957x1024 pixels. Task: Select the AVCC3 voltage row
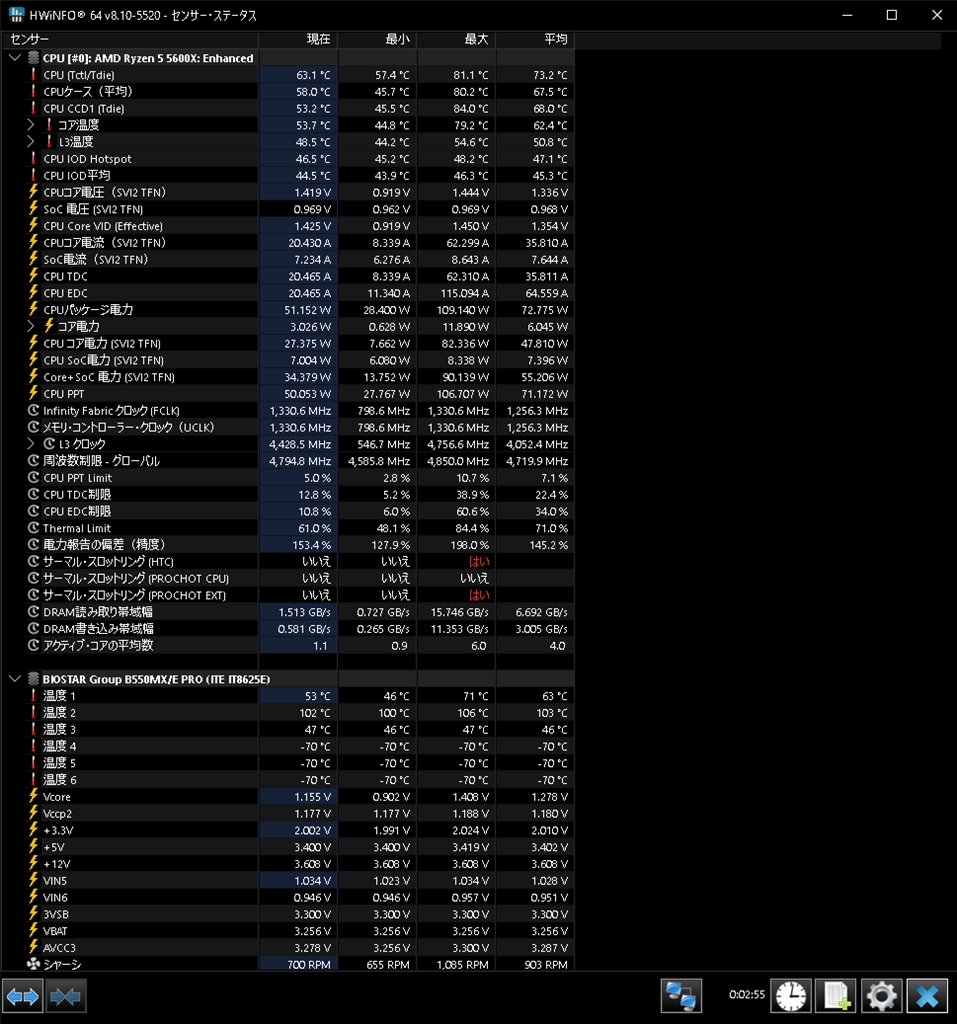click(x=288, y=948)
